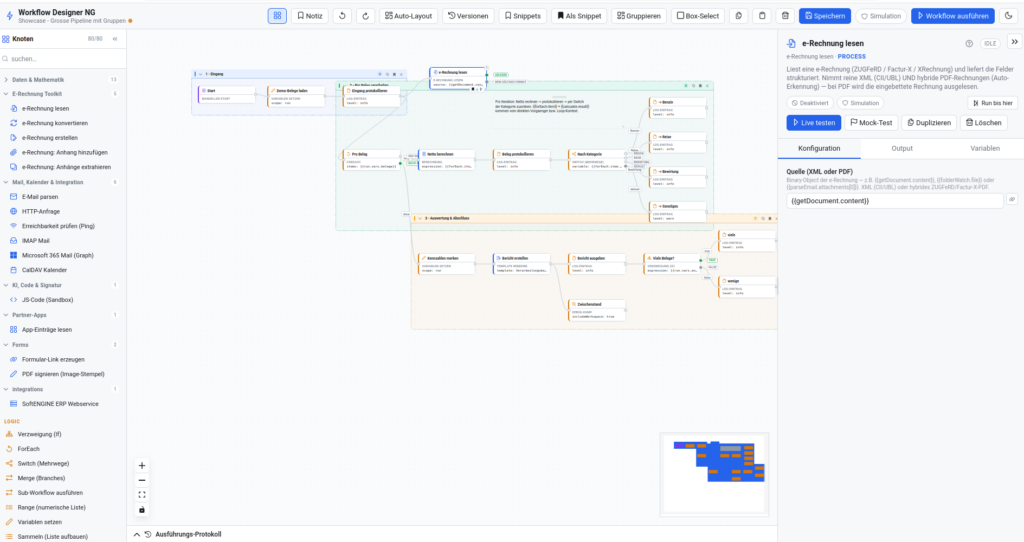Screen dimensions: 1024x542
Task: Click the clipboard paste icon in toolbar
Action: pyautogui.click(x=762, y=16)
